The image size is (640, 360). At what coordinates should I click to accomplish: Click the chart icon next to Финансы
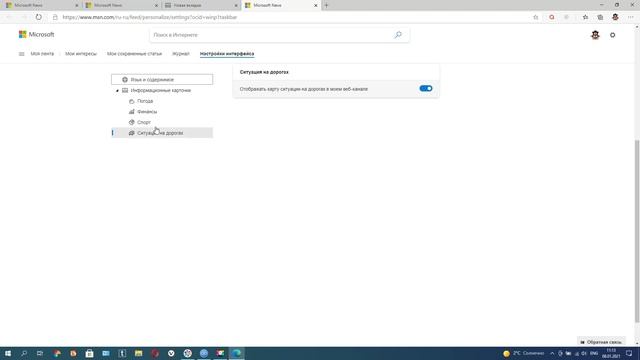click(131, 112)
